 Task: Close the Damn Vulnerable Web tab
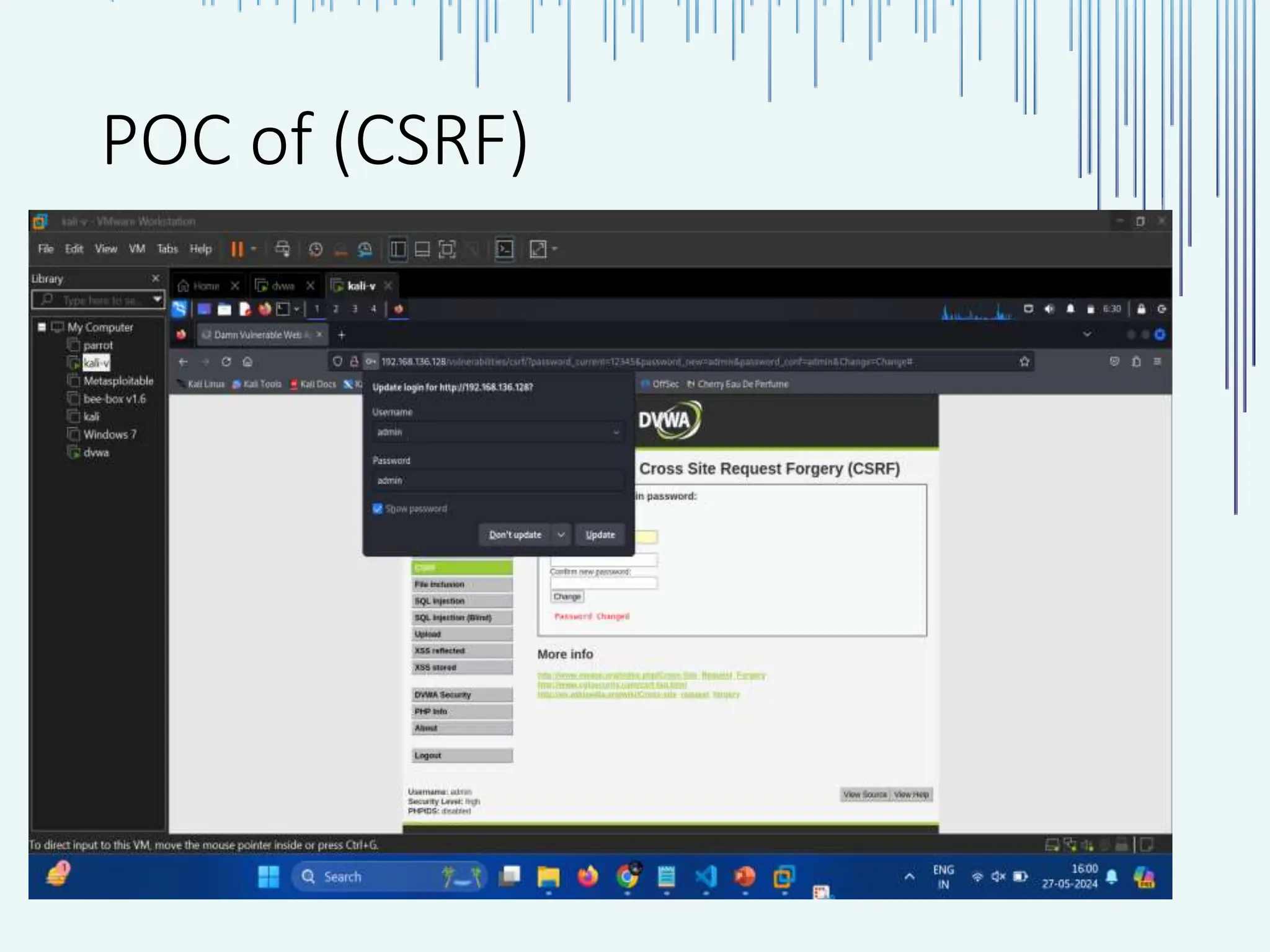click(x=319, y=335)
